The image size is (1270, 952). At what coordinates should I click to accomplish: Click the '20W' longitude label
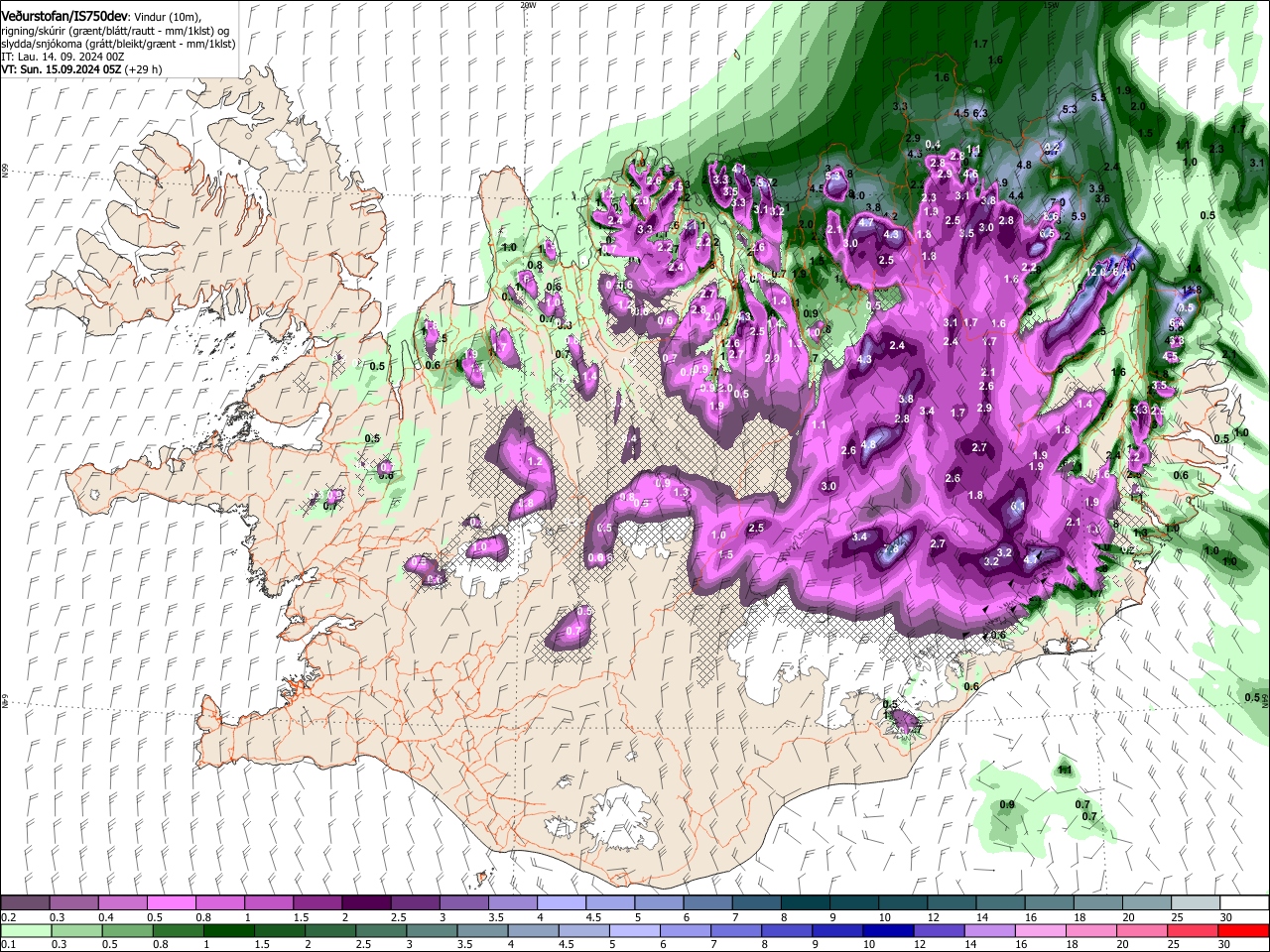(528, 5)
